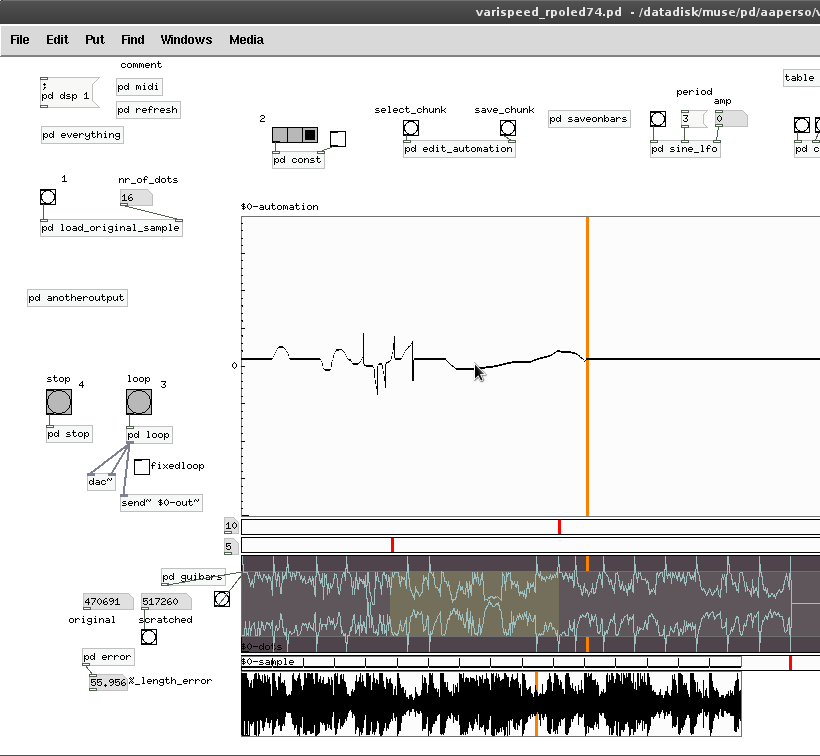Switch off the crossed toggle below pd guibars
Image resolution: width=820 pixels, height=756 pixels.
tap(222, 599)
